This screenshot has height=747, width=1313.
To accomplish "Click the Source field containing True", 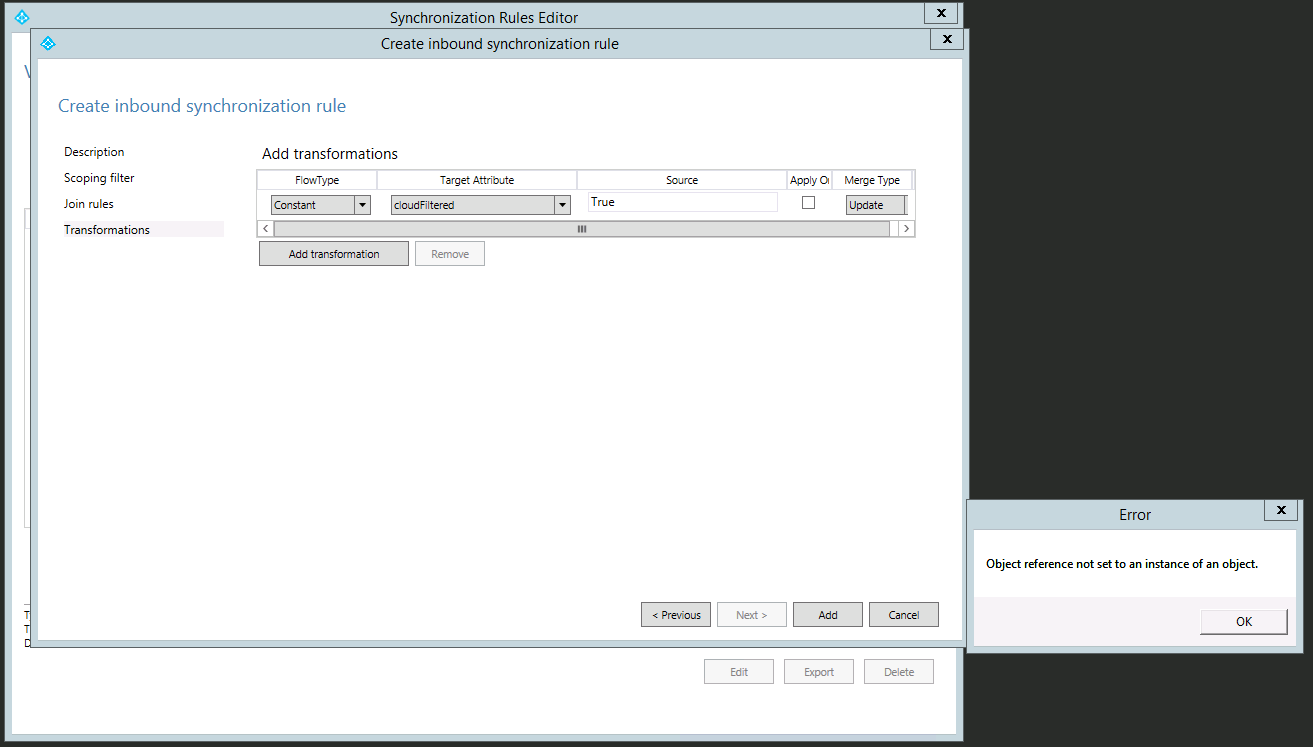I will (682, 203).
